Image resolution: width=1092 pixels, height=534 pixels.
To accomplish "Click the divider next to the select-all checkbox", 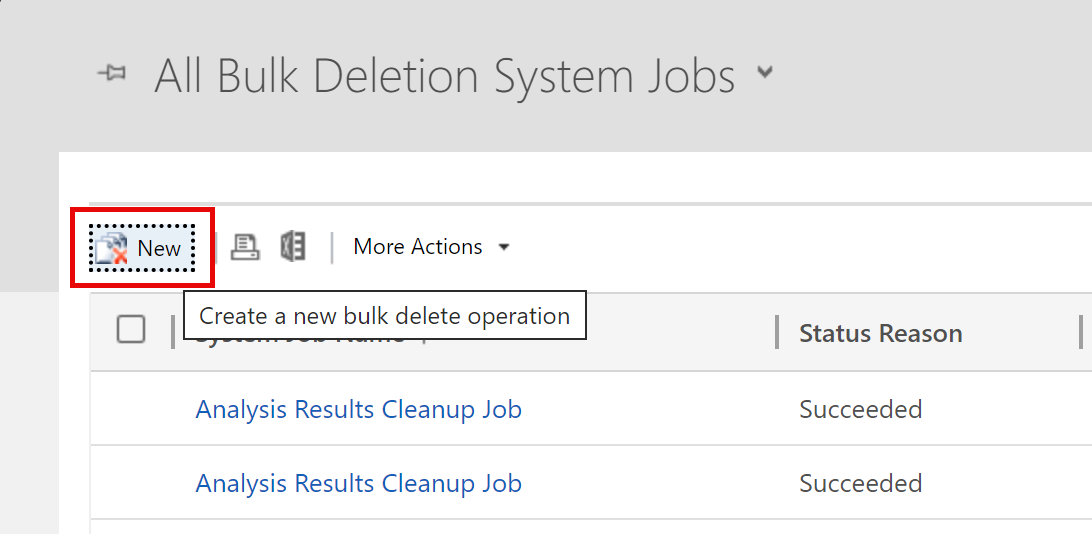I will [x=173, y=332].
